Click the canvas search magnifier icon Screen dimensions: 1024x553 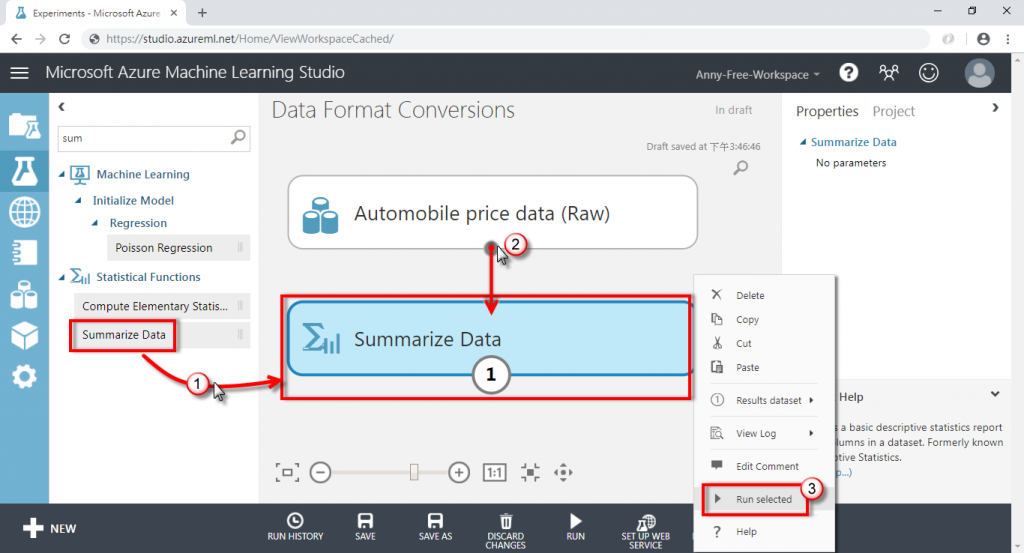pos(741,168)
